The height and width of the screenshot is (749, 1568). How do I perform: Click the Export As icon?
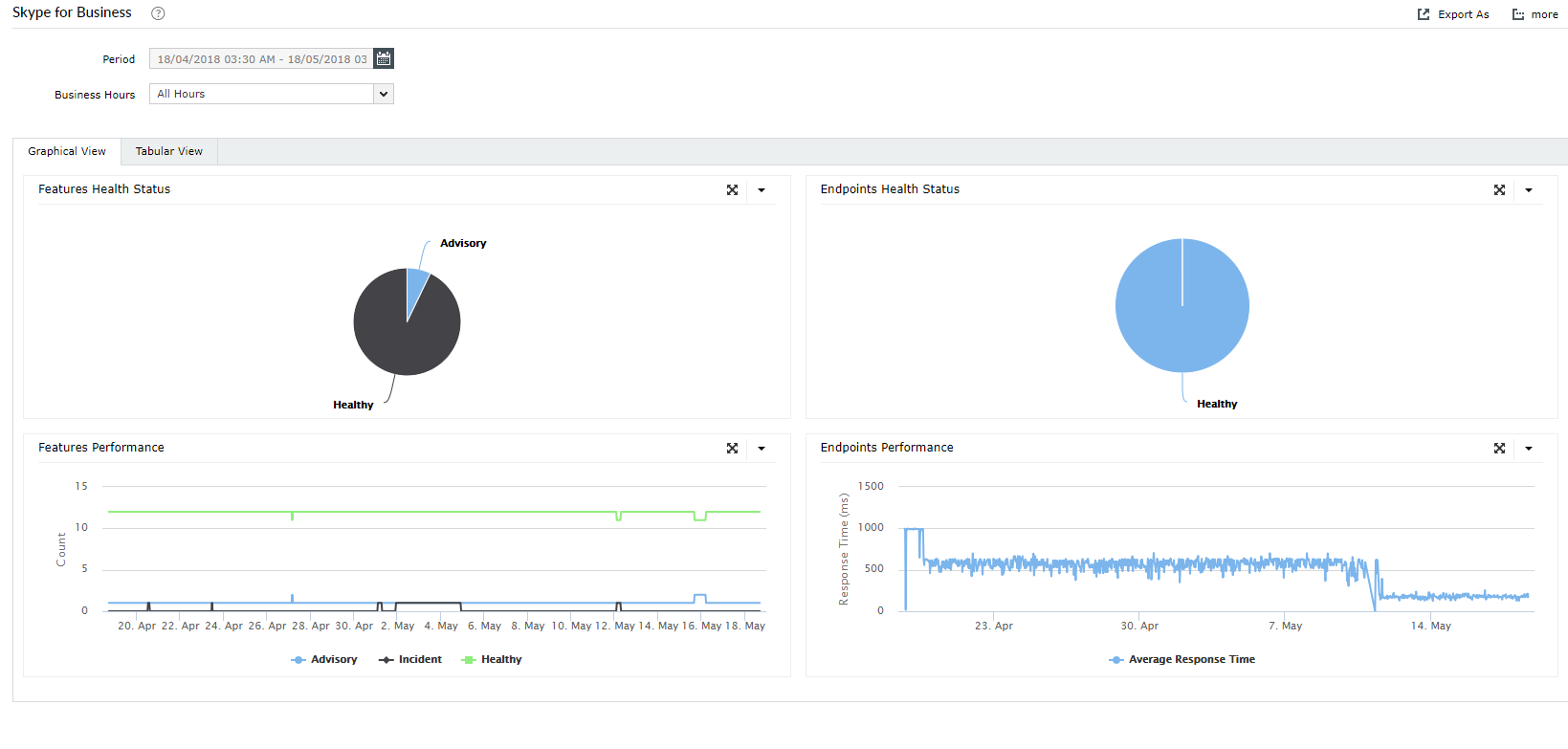pos(1424,14)
